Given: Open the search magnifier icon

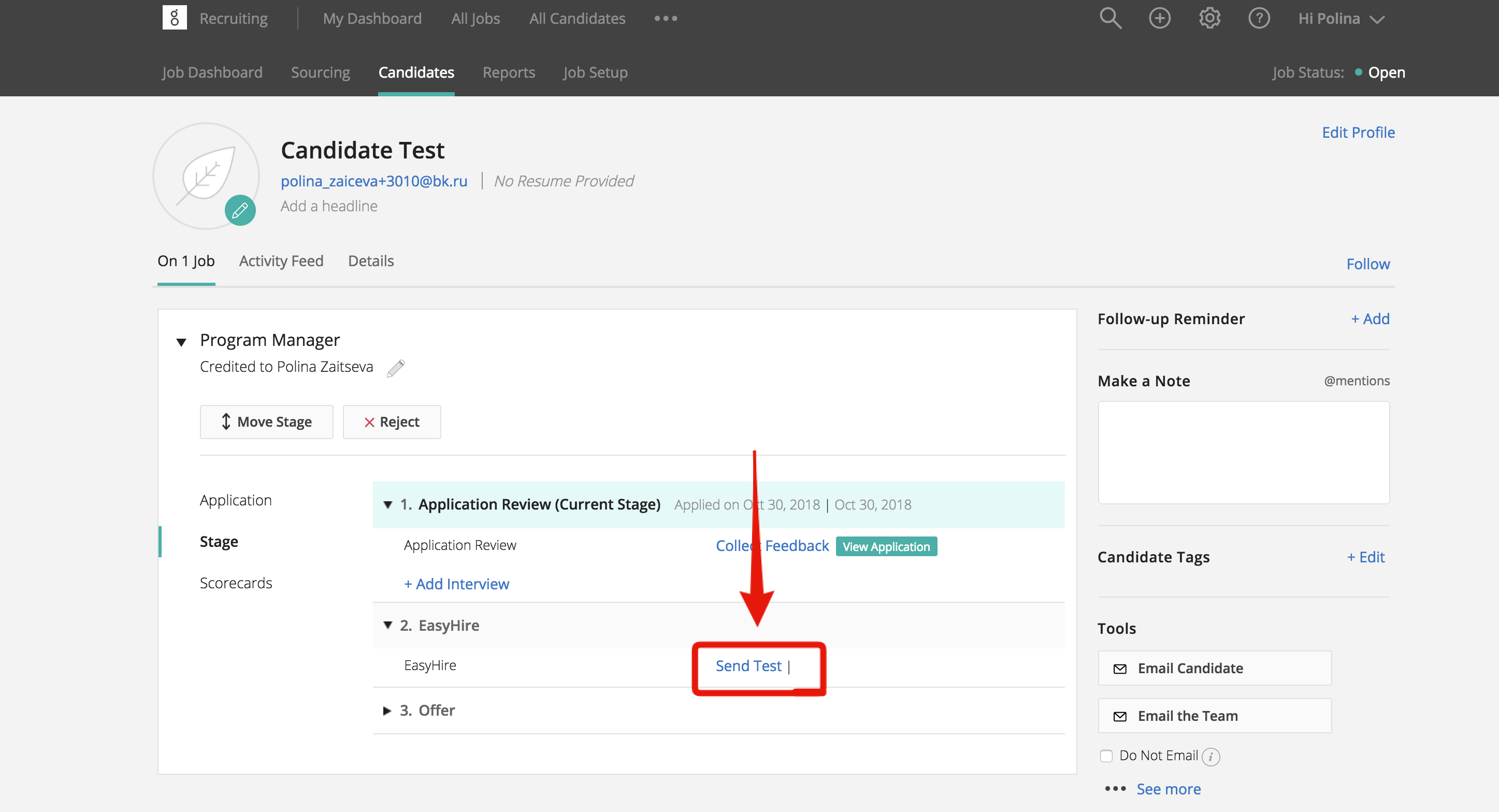Looking at the screenshot, I should [x=1109, y=18].
